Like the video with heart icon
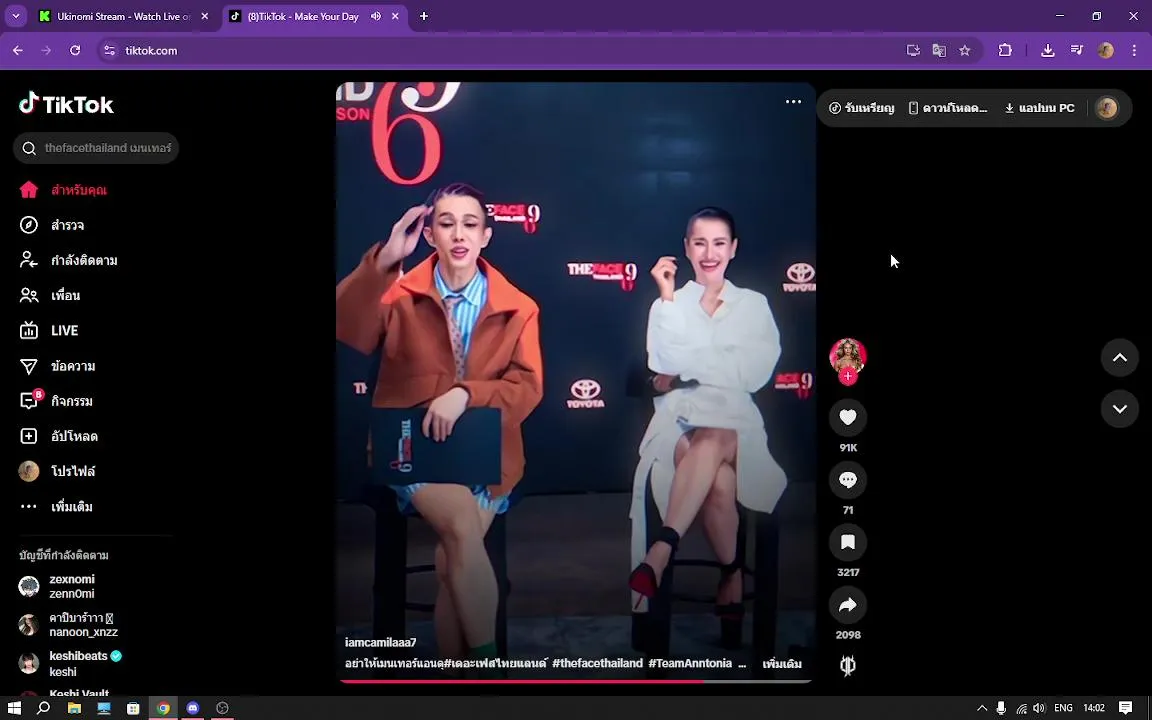1152x720 pixels. 848,417
